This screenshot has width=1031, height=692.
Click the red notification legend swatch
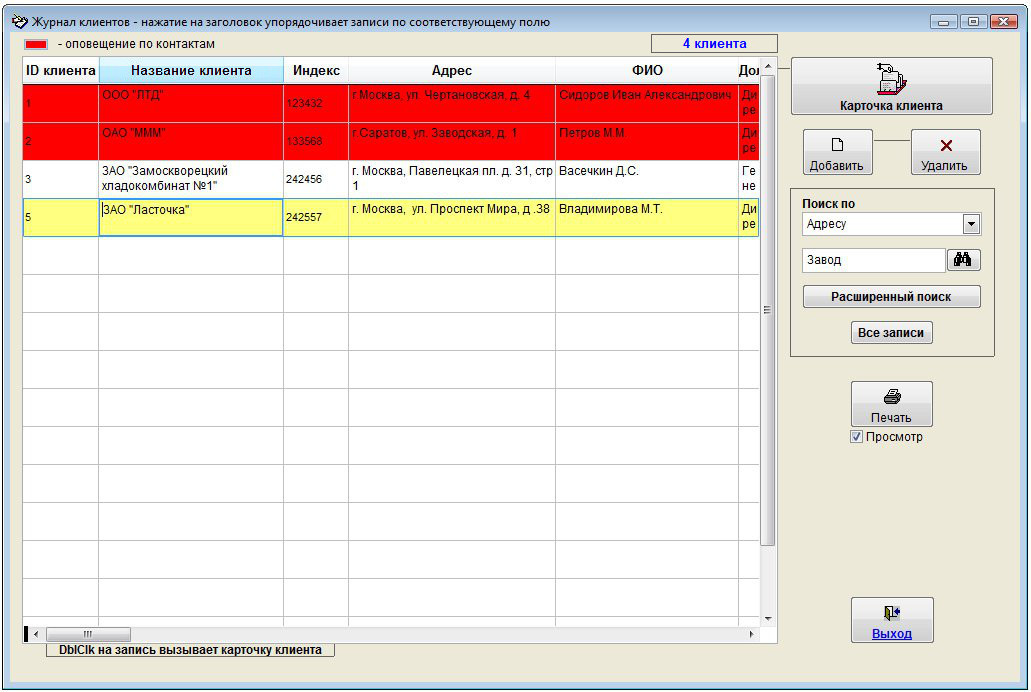tap(36, 44)
